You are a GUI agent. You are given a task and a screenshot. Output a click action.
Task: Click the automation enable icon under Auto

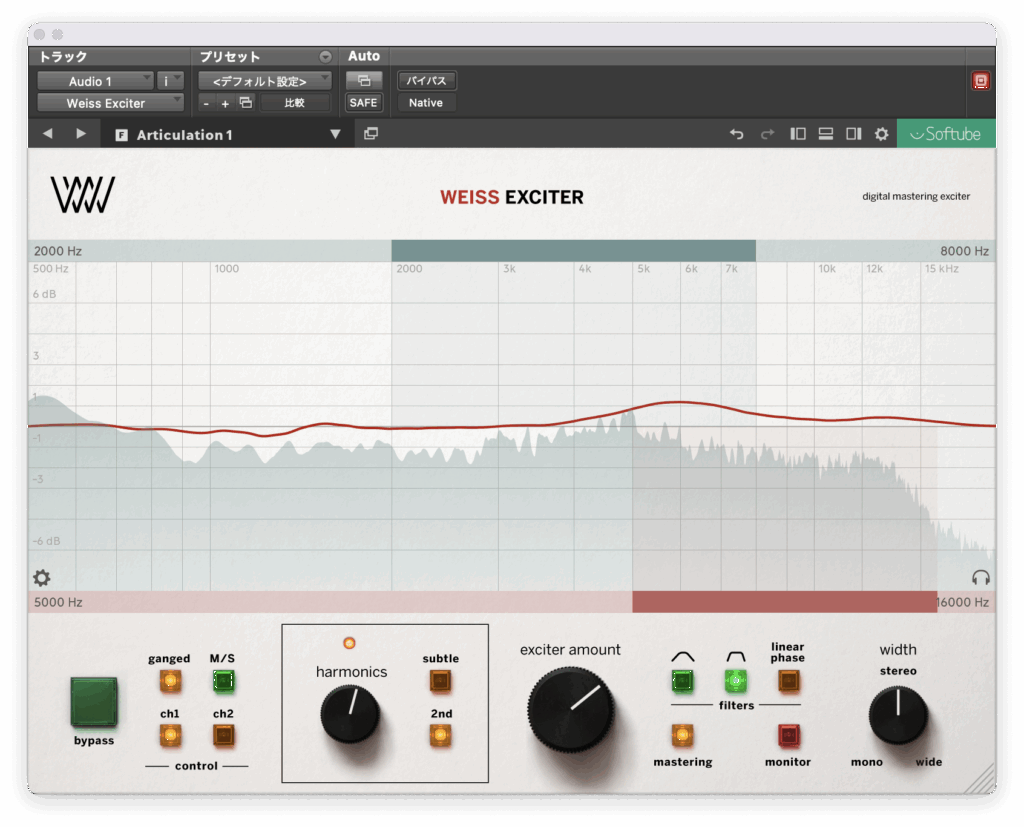point(364,81)
